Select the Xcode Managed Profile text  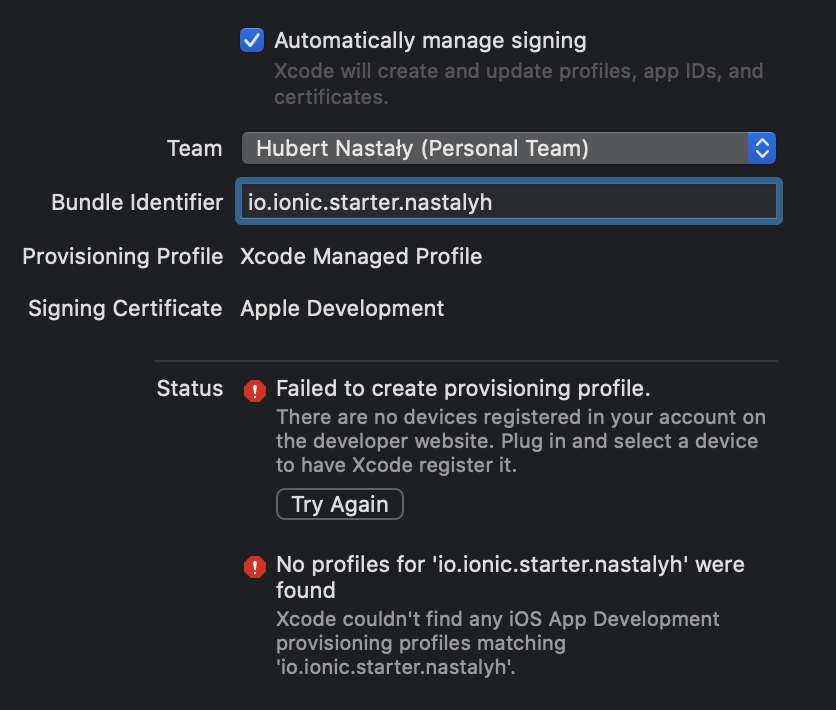(361, 257)
